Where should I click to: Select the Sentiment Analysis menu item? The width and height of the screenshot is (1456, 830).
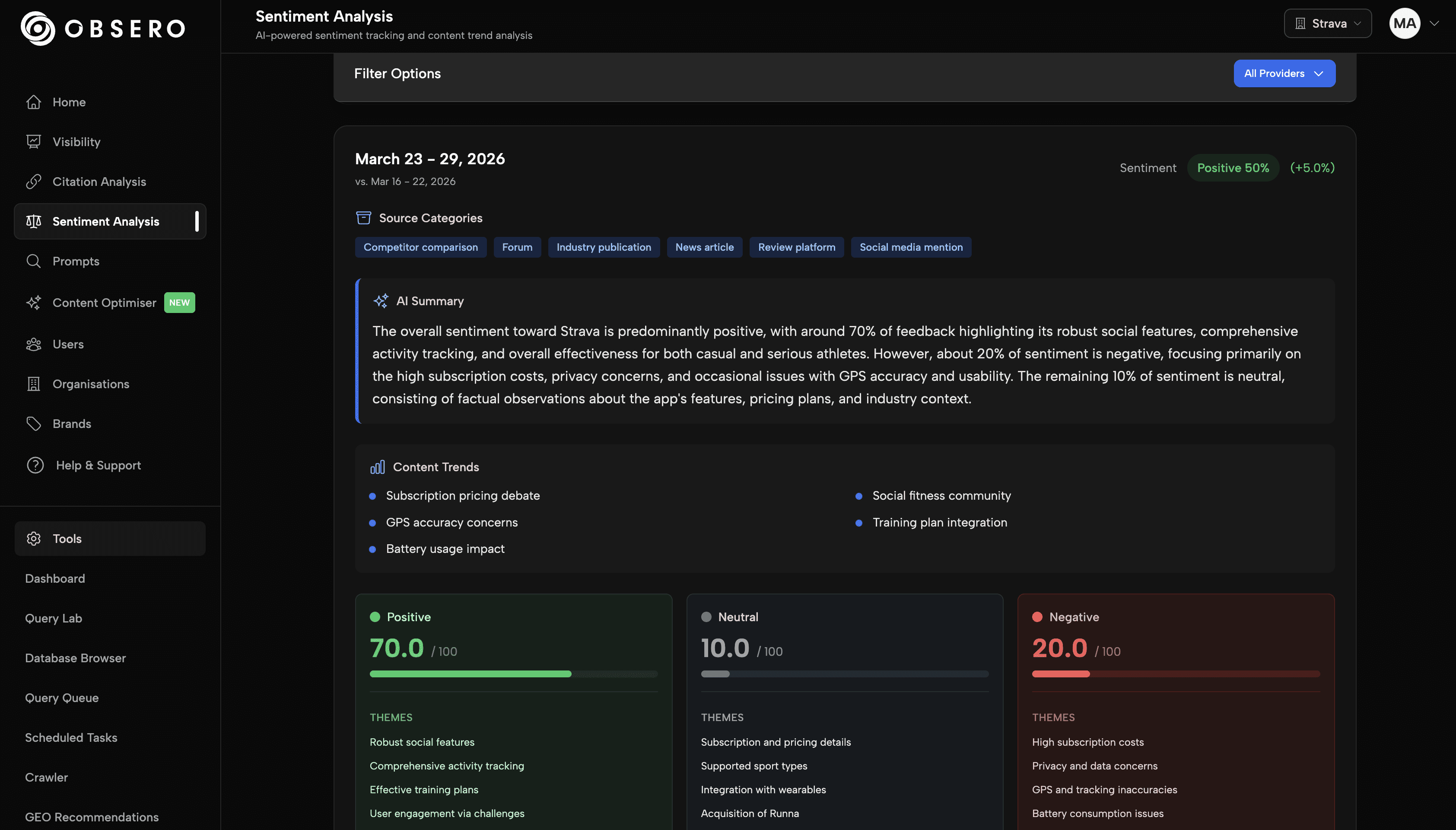click(106, 221)
